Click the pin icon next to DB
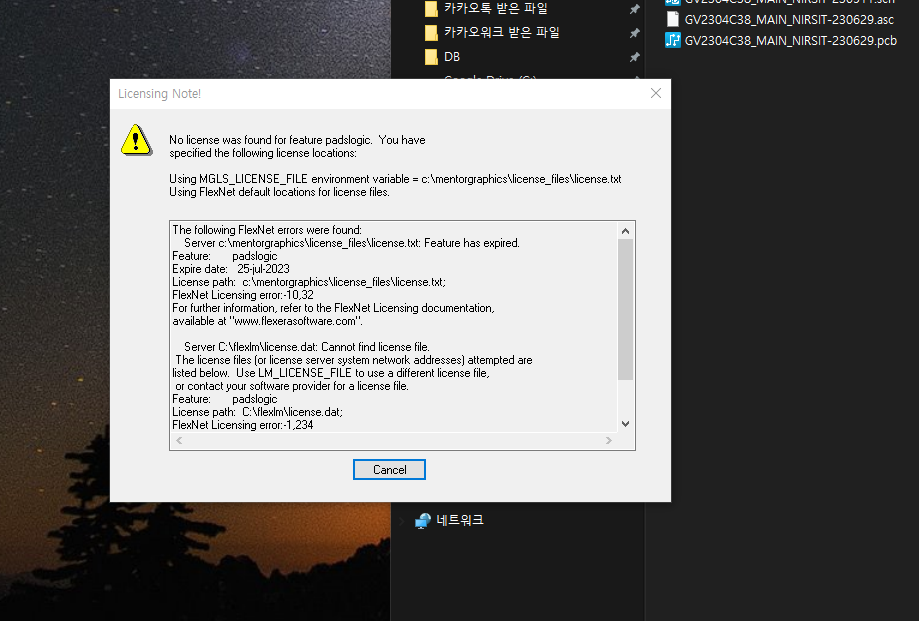 [x=634, y=57]
